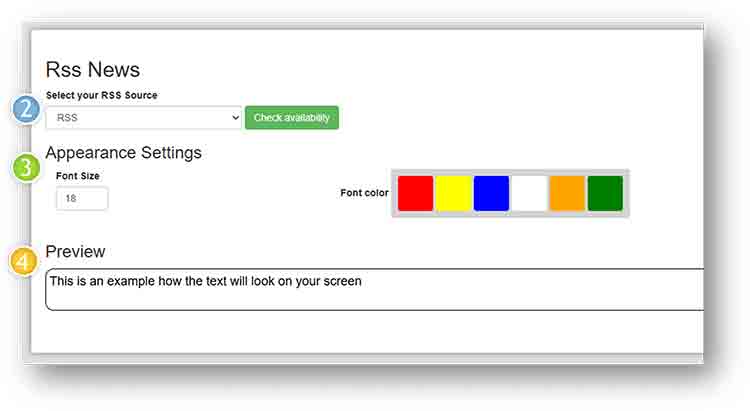The height and width of the screenshot is (411, 750).
Task: Click the example sentence in the preview
Action: [x=205, y=281]
